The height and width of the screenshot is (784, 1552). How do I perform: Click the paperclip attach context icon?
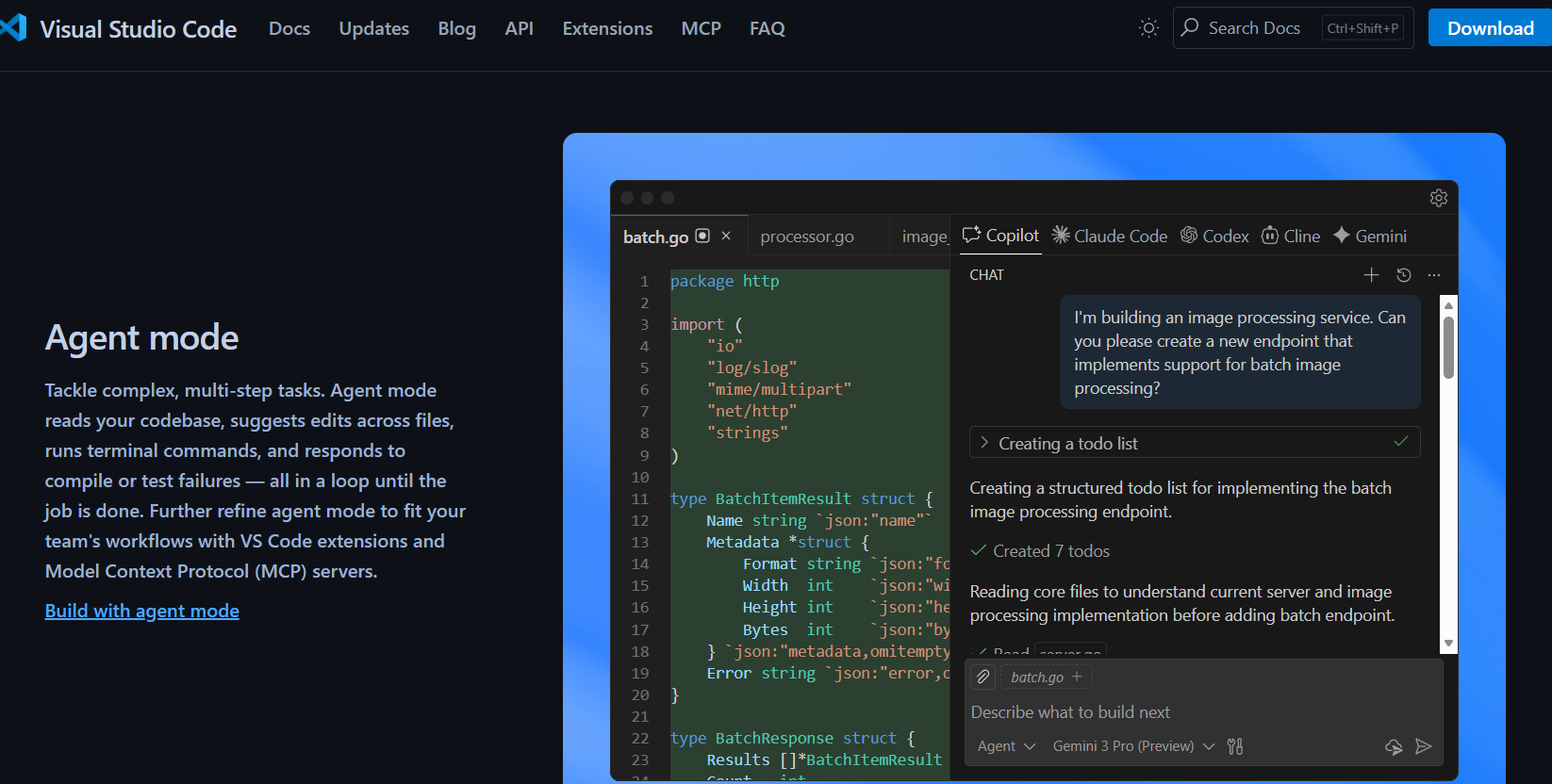(x=983, y=677)
